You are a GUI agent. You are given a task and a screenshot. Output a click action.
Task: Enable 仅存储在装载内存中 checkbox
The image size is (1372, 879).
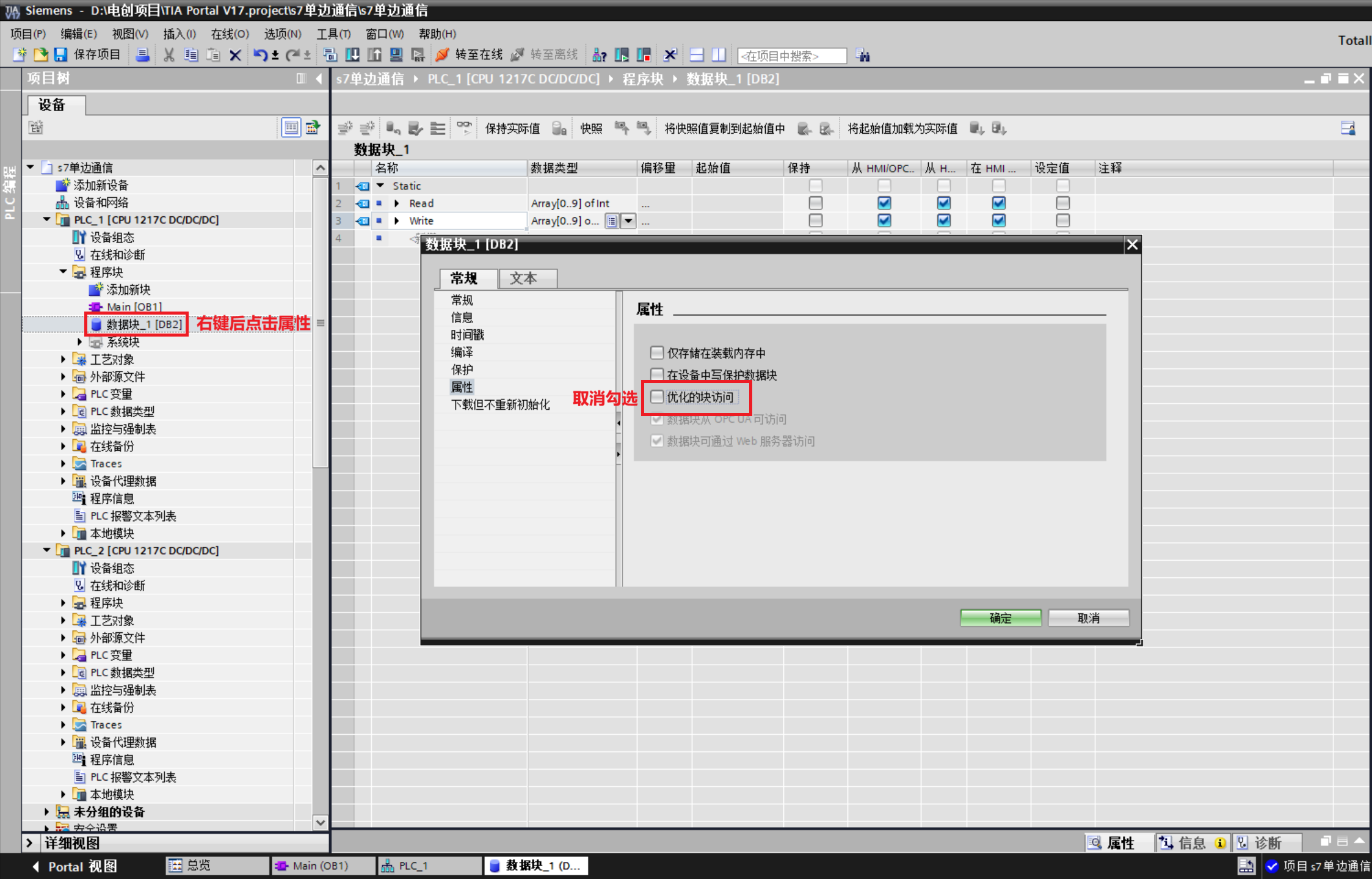[657, 352]
